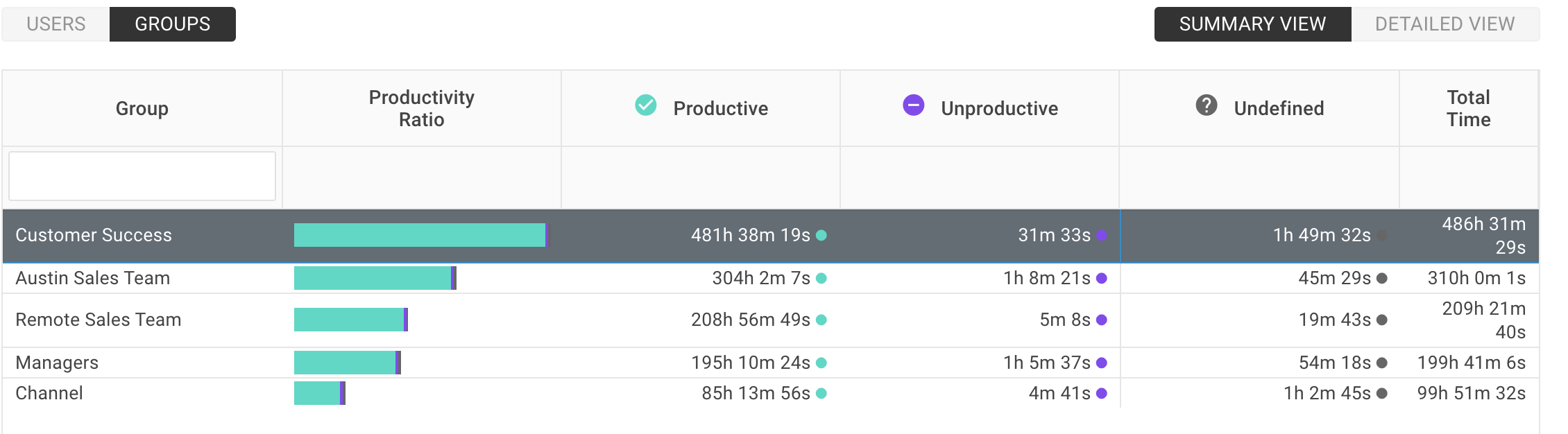Select the Groups tab

coord(173,24)
